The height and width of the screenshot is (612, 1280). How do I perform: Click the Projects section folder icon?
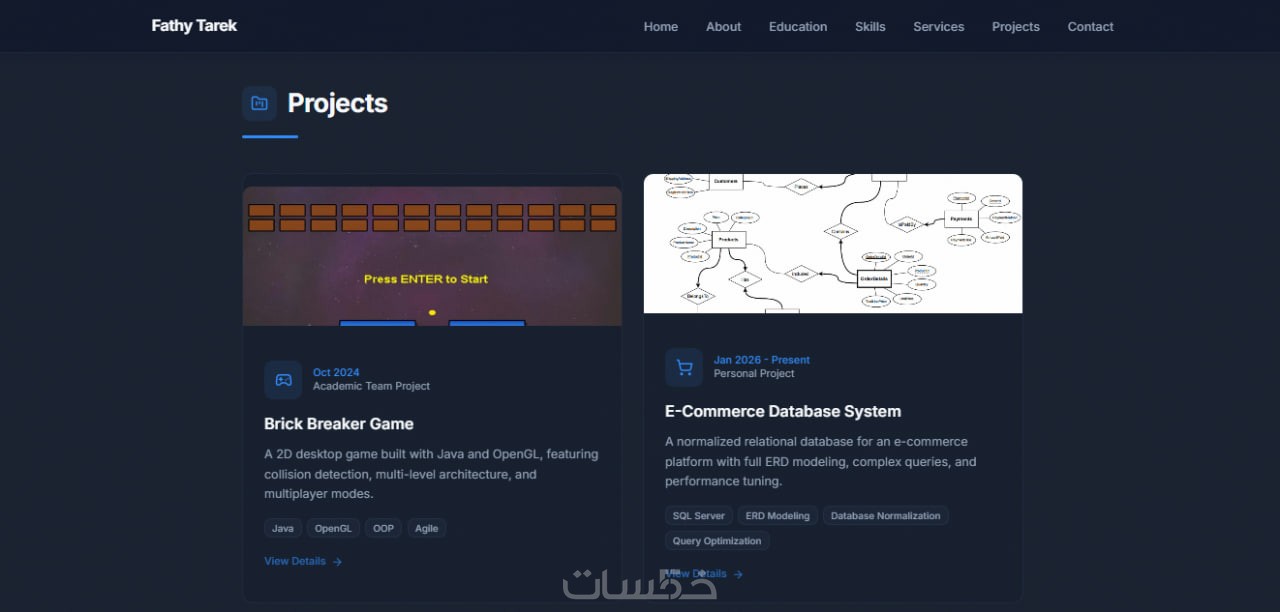259,103
